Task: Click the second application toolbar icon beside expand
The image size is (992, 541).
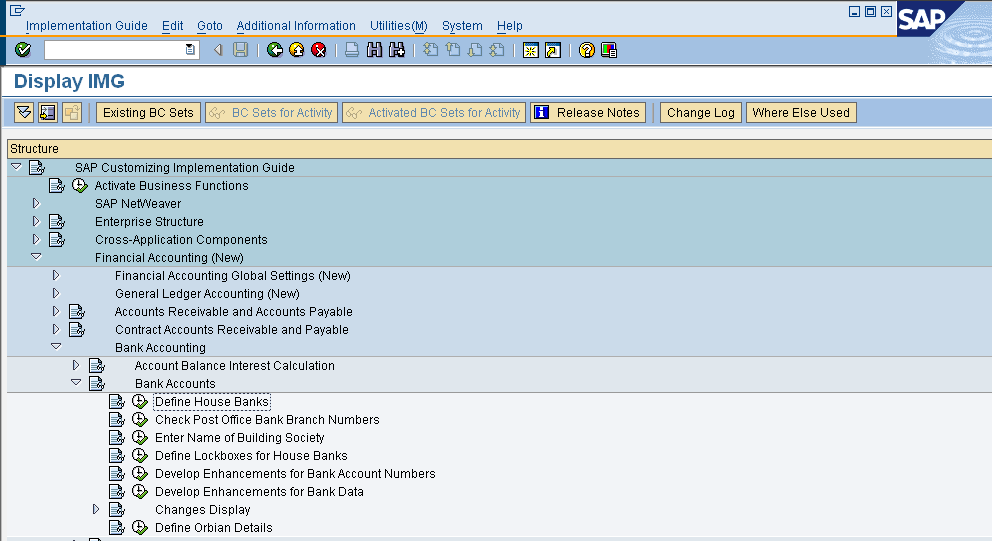Action: click(47, 113)
